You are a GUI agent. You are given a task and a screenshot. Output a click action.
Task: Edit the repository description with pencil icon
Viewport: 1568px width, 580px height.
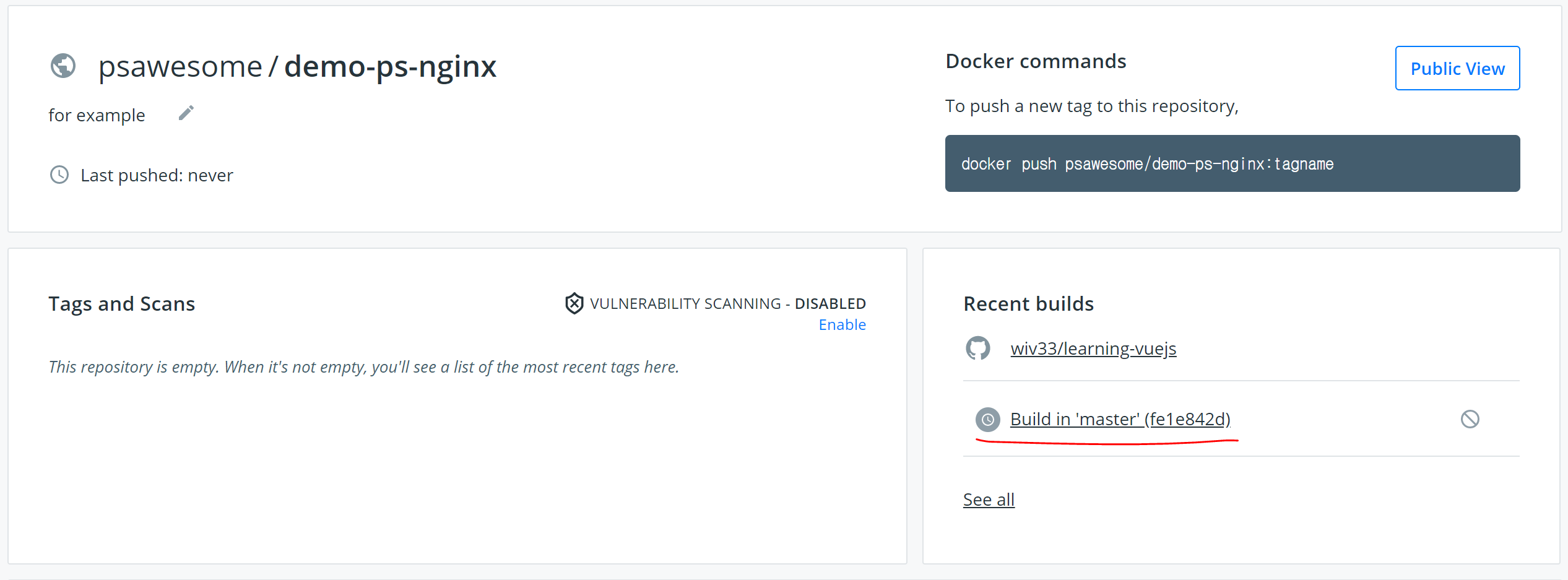click(x=186, y=113)
